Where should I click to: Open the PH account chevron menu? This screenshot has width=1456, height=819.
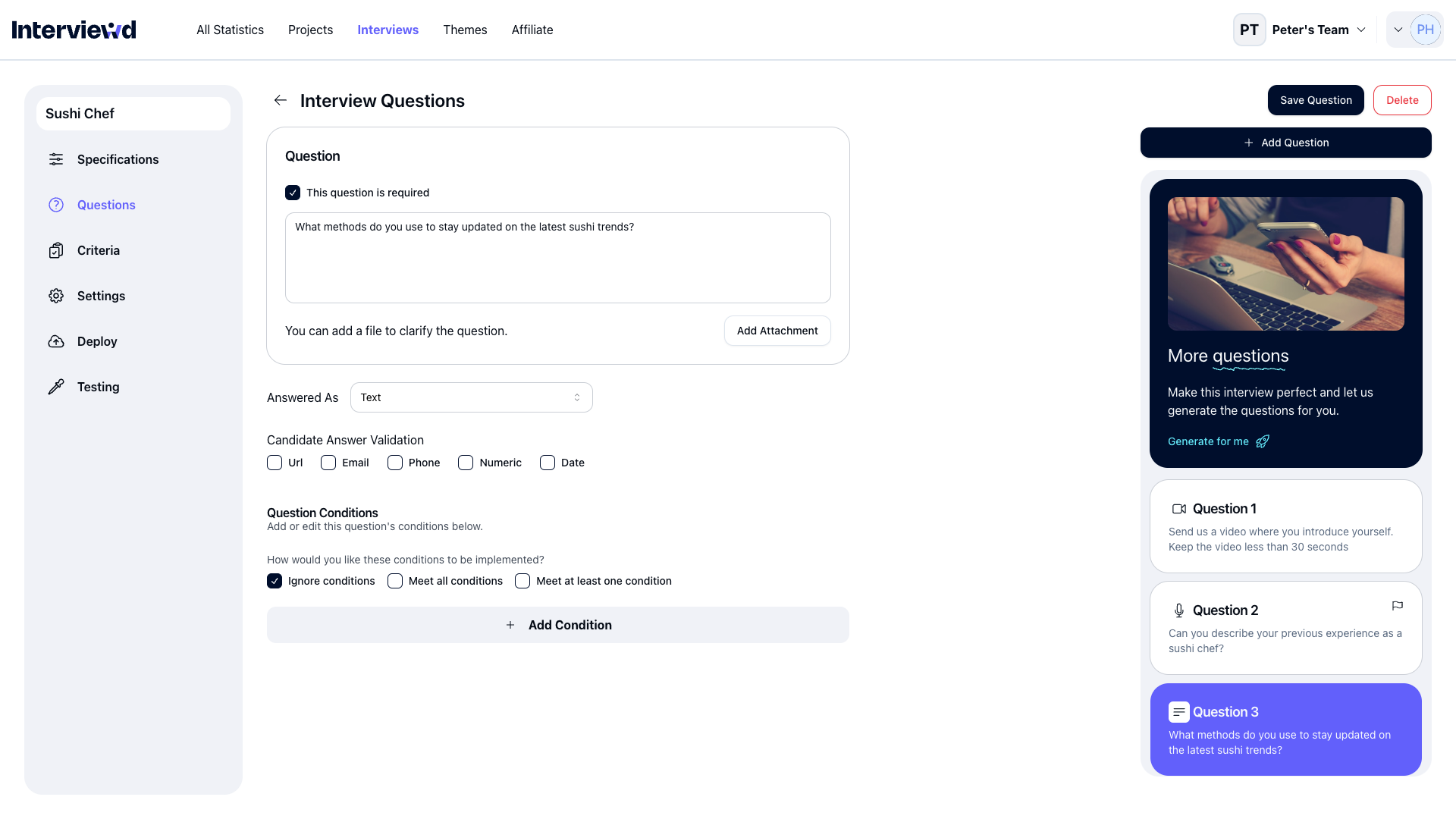1398,30
